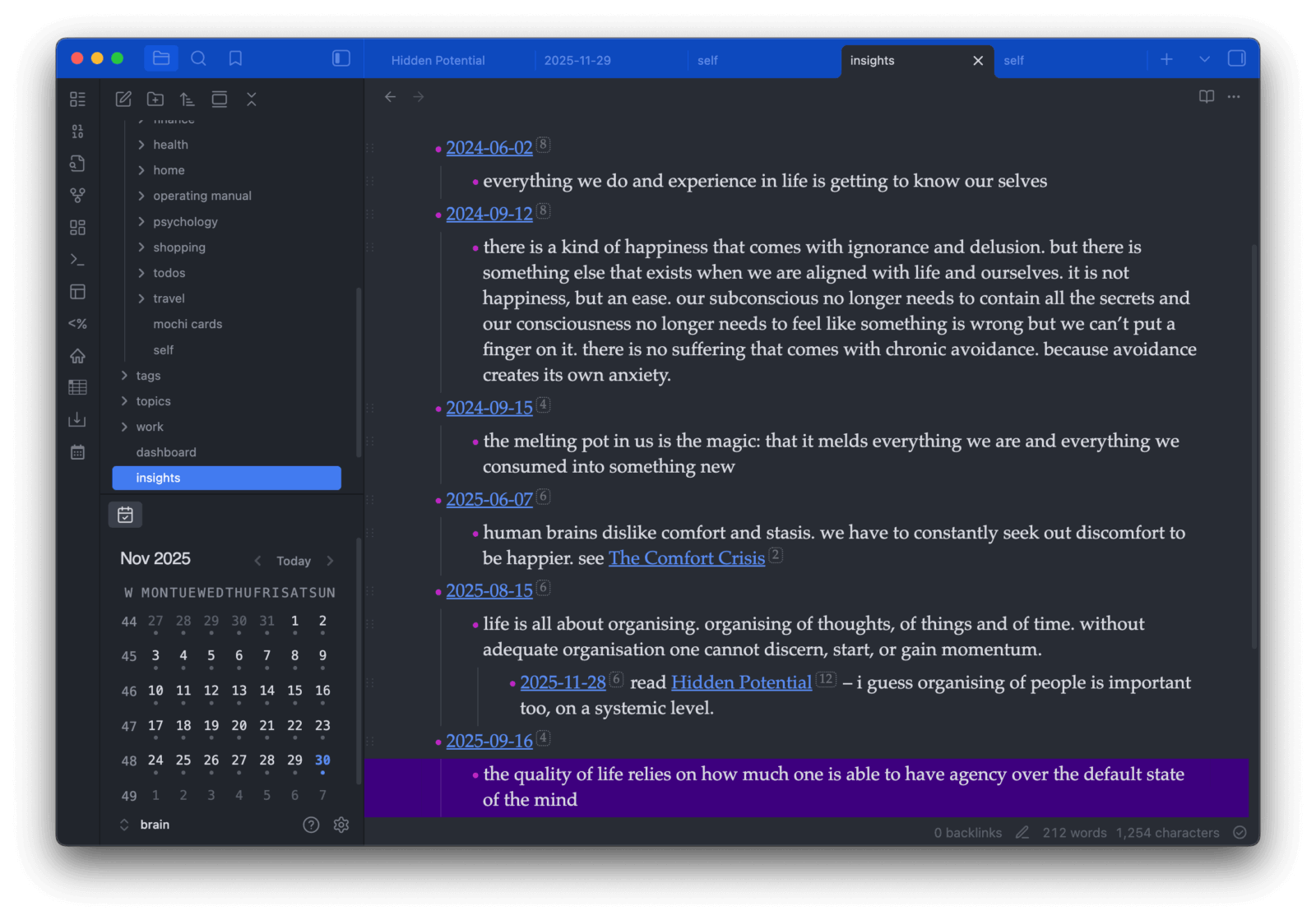Switch to reading view book icon
Image resolution: width=1316 pixels, height=920 pixels.
(x=1207, y=97)
